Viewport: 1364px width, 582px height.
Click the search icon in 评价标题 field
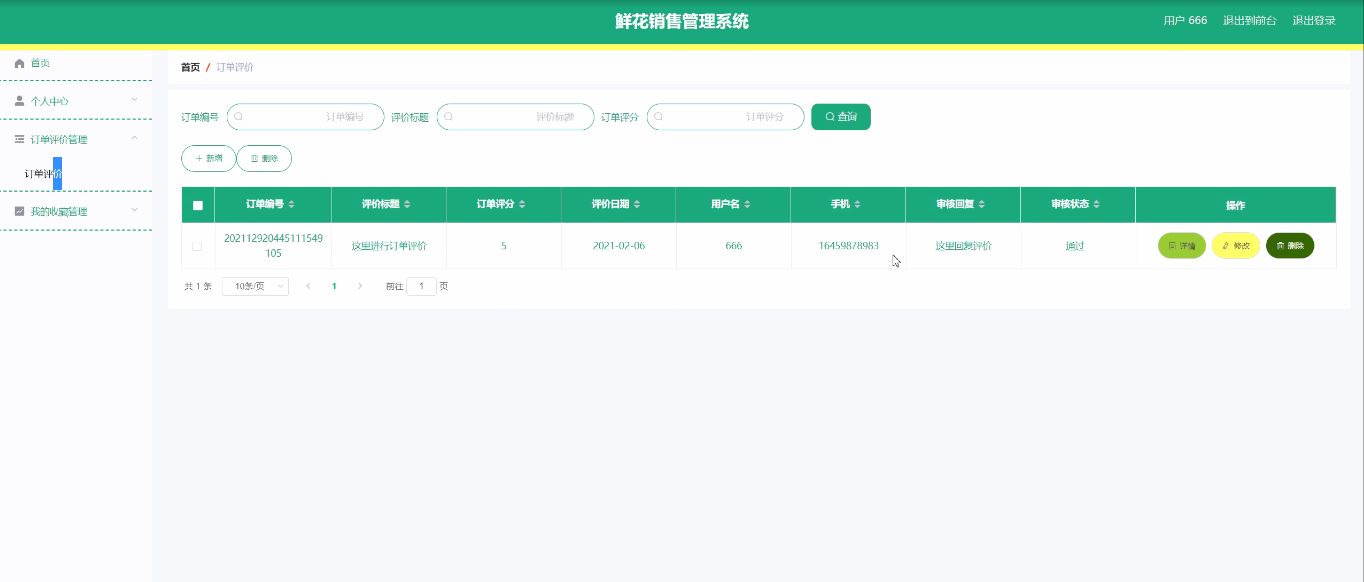(x=448, y=117)
